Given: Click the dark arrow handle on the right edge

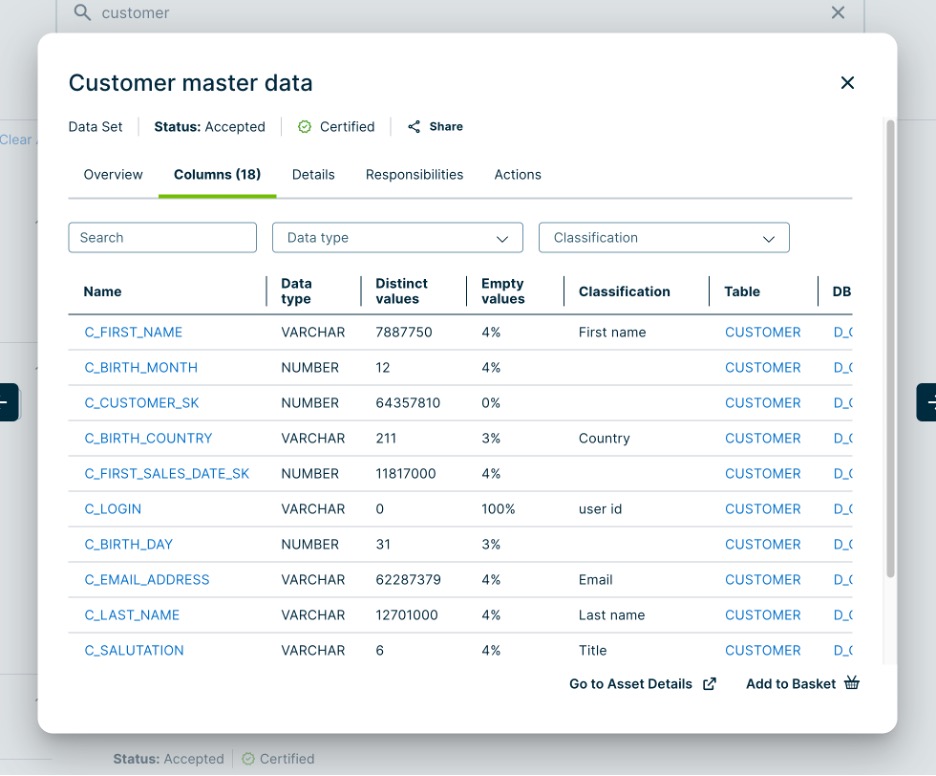Looking at the screenshot, I should tap(930, 402).
